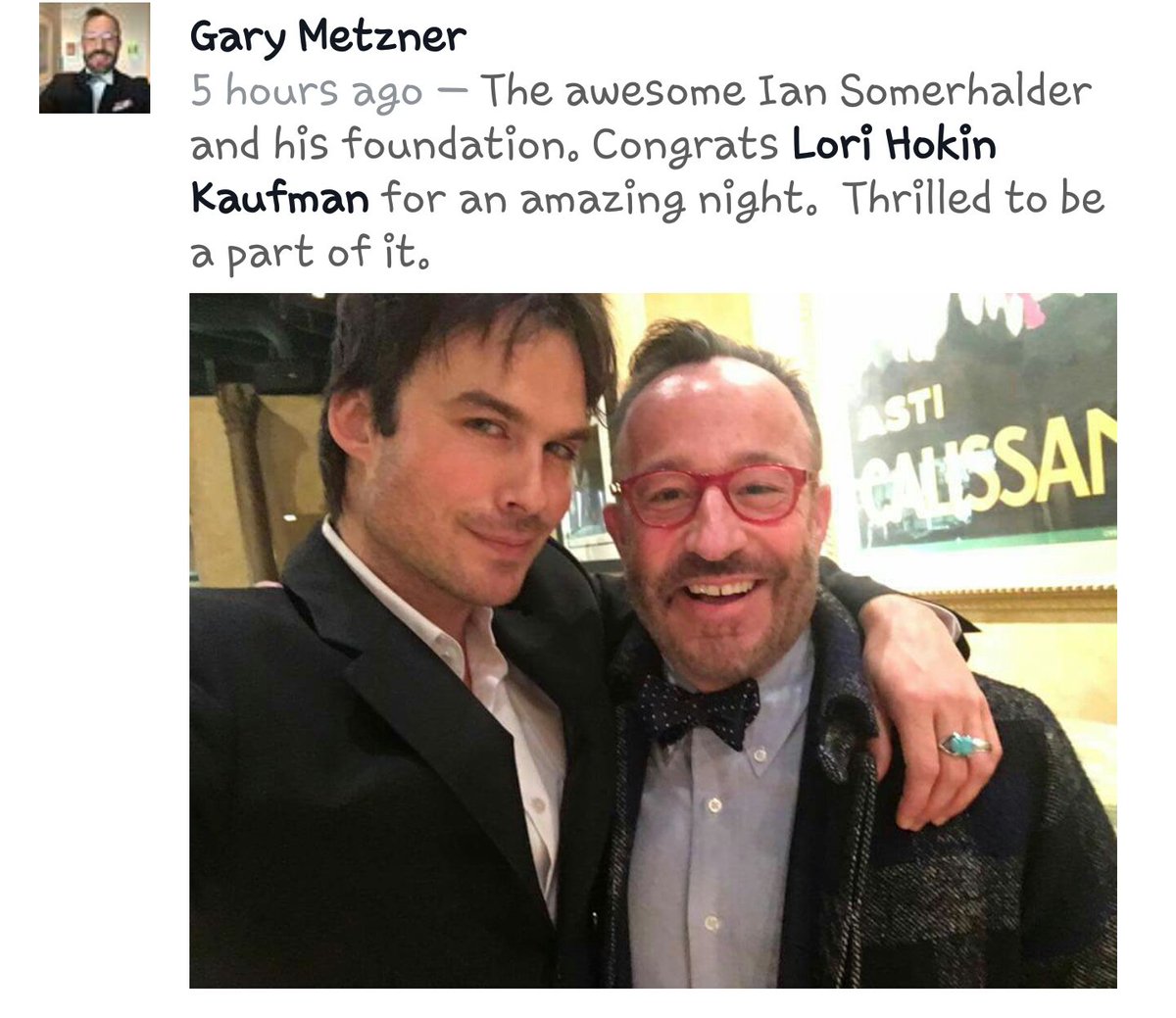The width and height of the screenshot is (1176, 1018).
Task: Click the 'a part of it.' closing line
Action: click(x=310, y=254)
